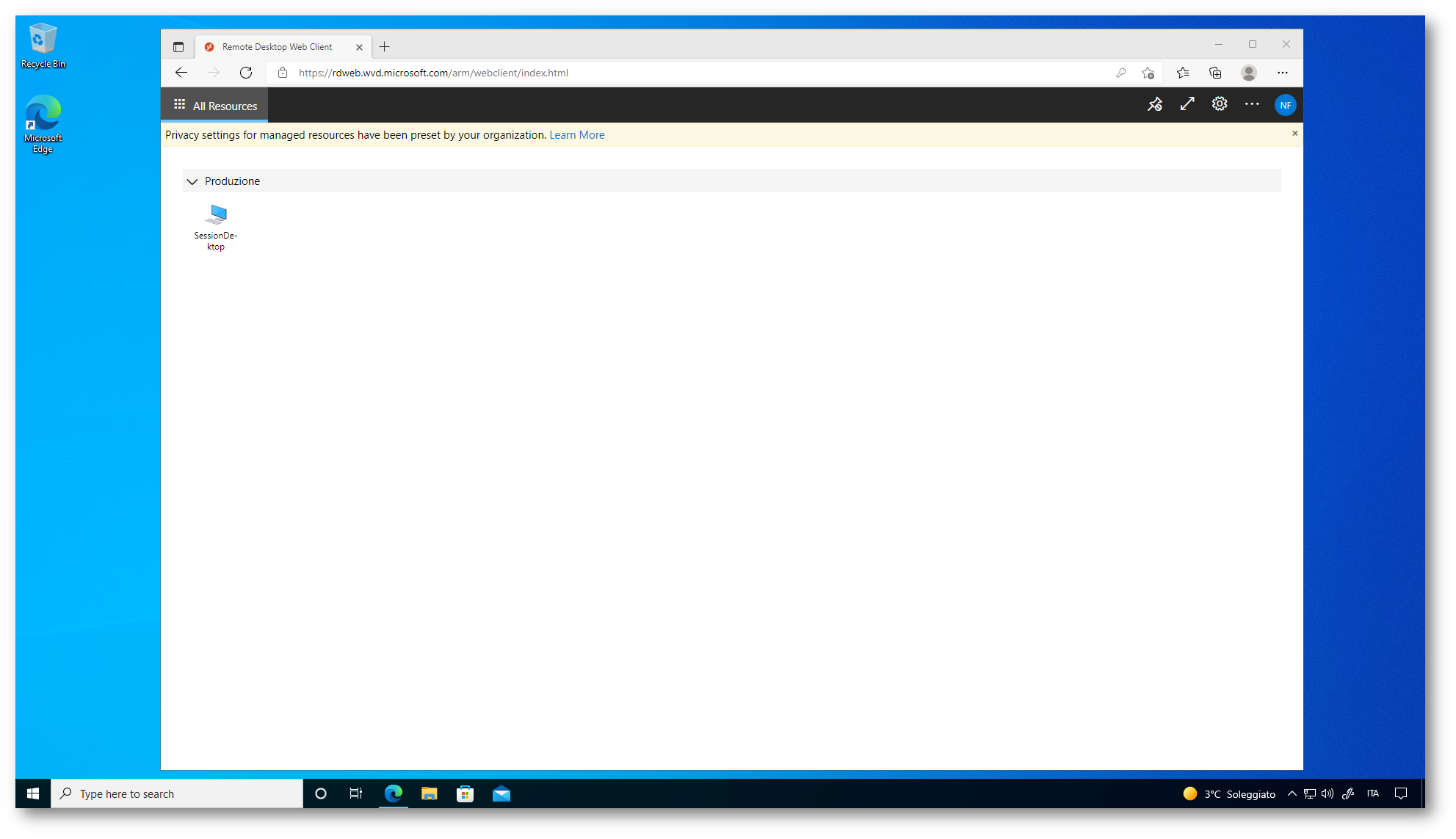
Task: Launch Microsoft Store from the taskbar
Action: (466, 793)
